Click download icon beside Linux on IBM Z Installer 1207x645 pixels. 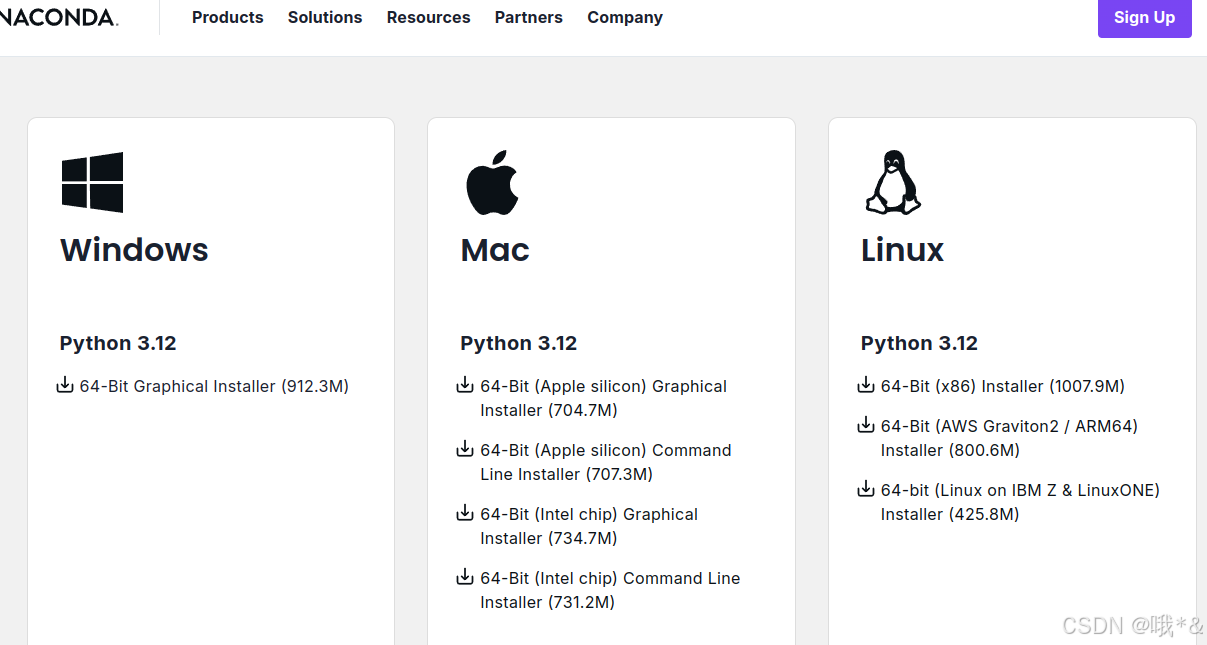[x=866, y=489]
